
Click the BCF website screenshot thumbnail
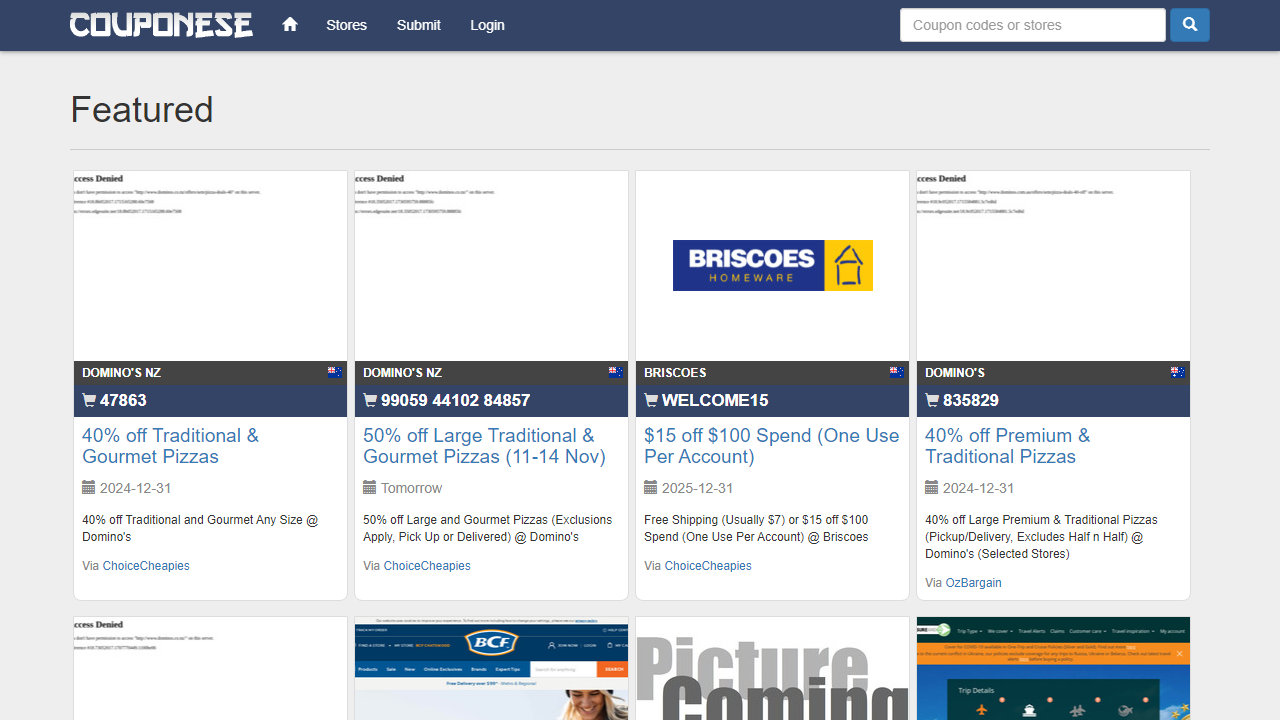(491, 668)
